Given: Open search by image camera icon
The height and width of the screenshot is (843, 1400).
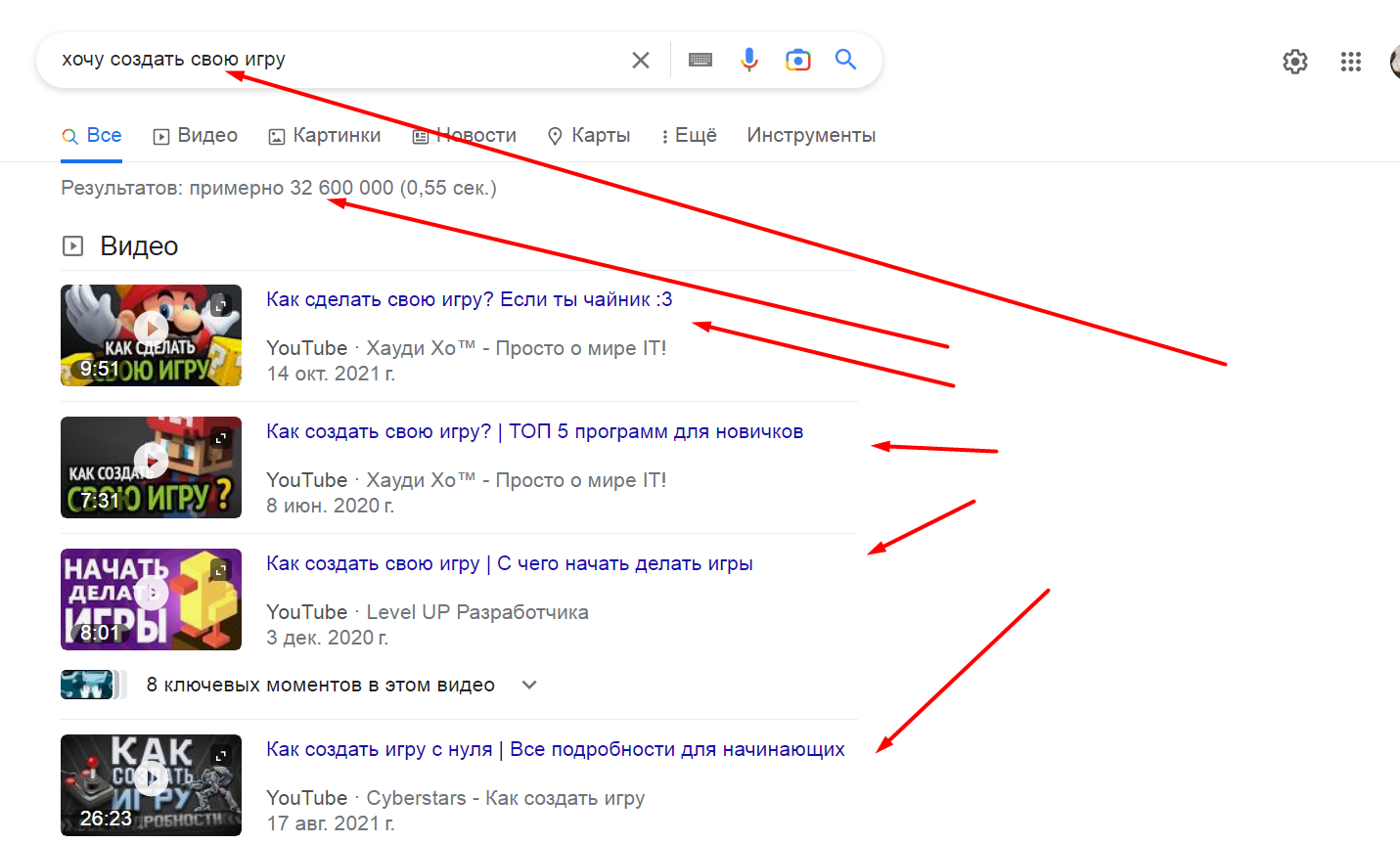Looking at the screenshot, I should pyautogui.click(x=798, y=60).
